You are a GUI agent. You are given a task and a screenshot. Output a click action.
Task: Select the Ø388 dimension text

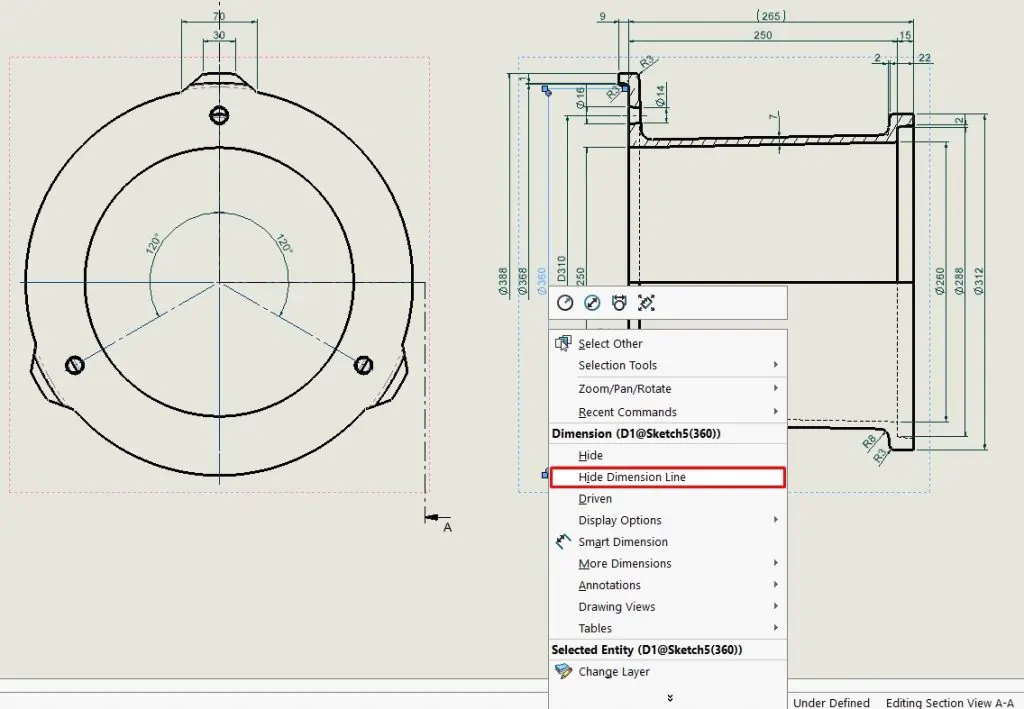coord(503,281)
